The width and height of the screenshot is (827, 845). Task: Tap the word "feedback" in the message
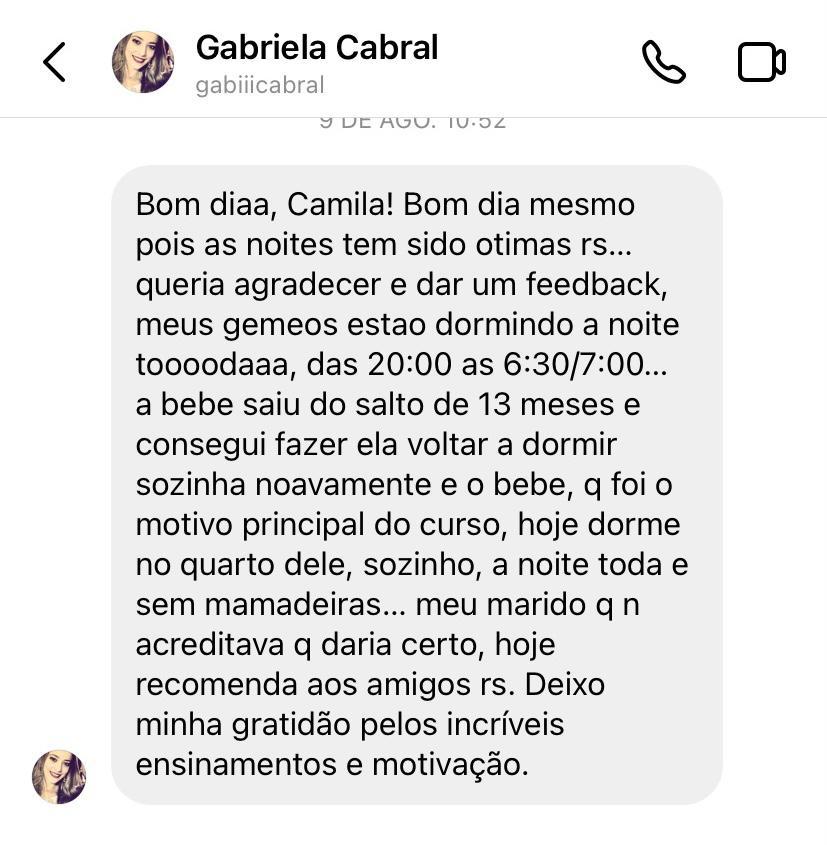pyautogui.click(x=596, y=285)
